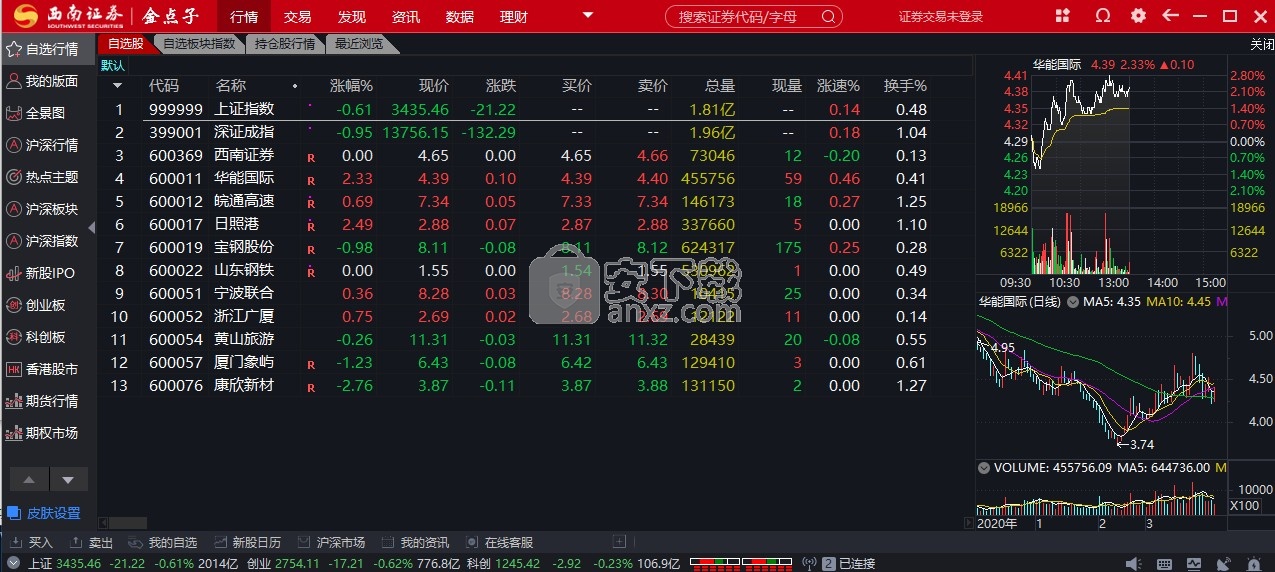1275x572 pixels.
Task: Select the 交易 top menu
Action: pos(297,17)
